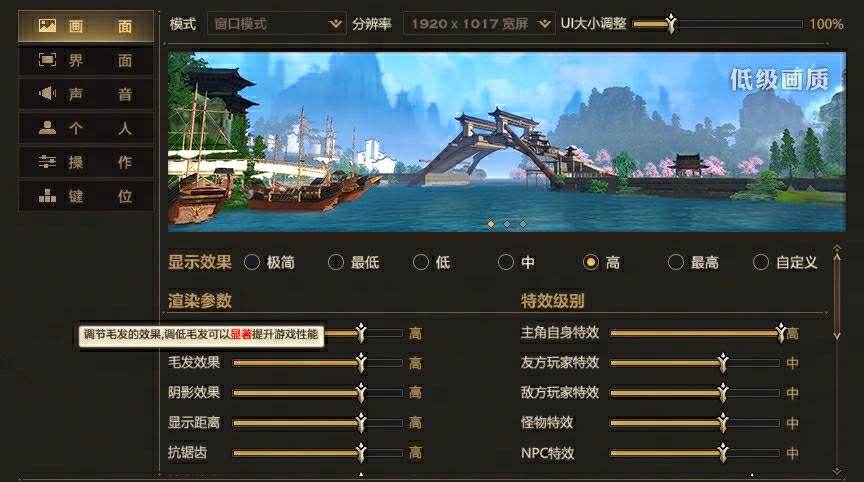
Task: Click the speaker icon for 声音 settings
Action: coord(47,94)
